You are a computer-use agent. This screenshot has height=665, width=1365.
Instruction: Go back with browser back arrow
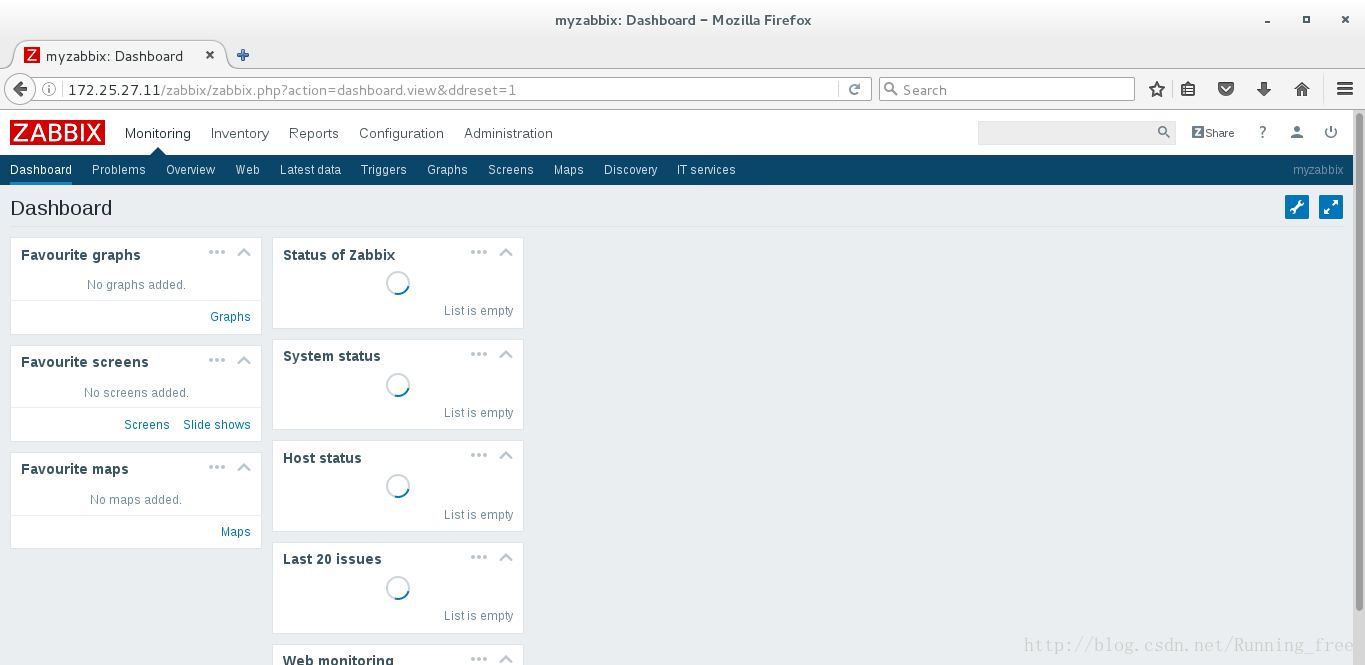[19, 89]
